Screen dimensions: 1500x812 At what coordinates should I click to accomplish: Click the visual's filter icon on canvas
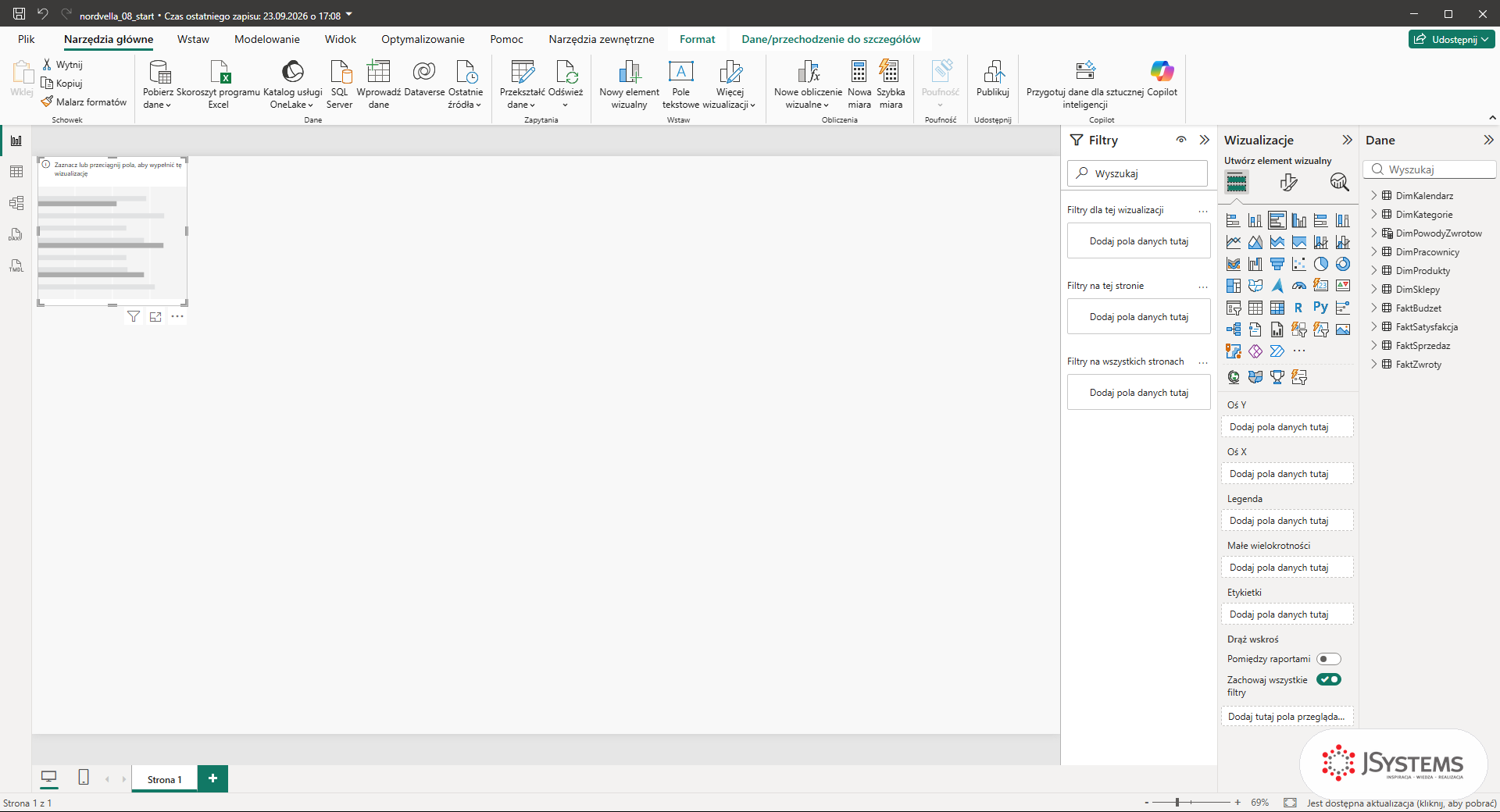[134, 316]
